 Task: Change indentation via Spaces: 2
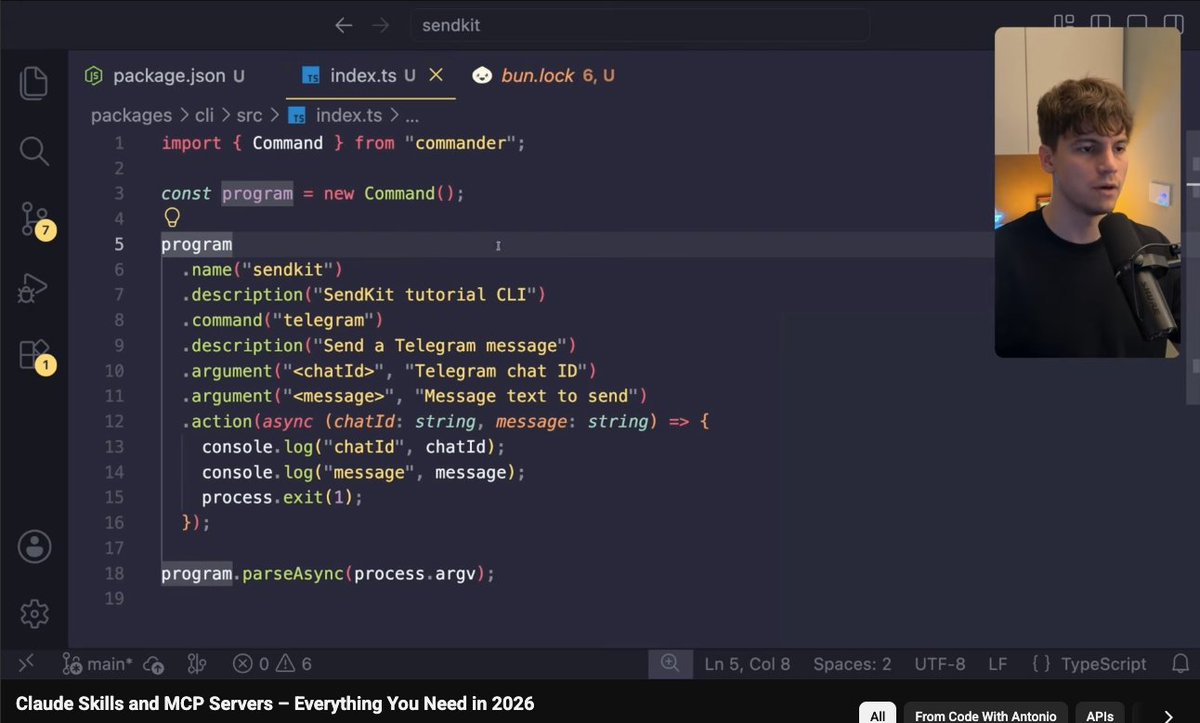852,664
